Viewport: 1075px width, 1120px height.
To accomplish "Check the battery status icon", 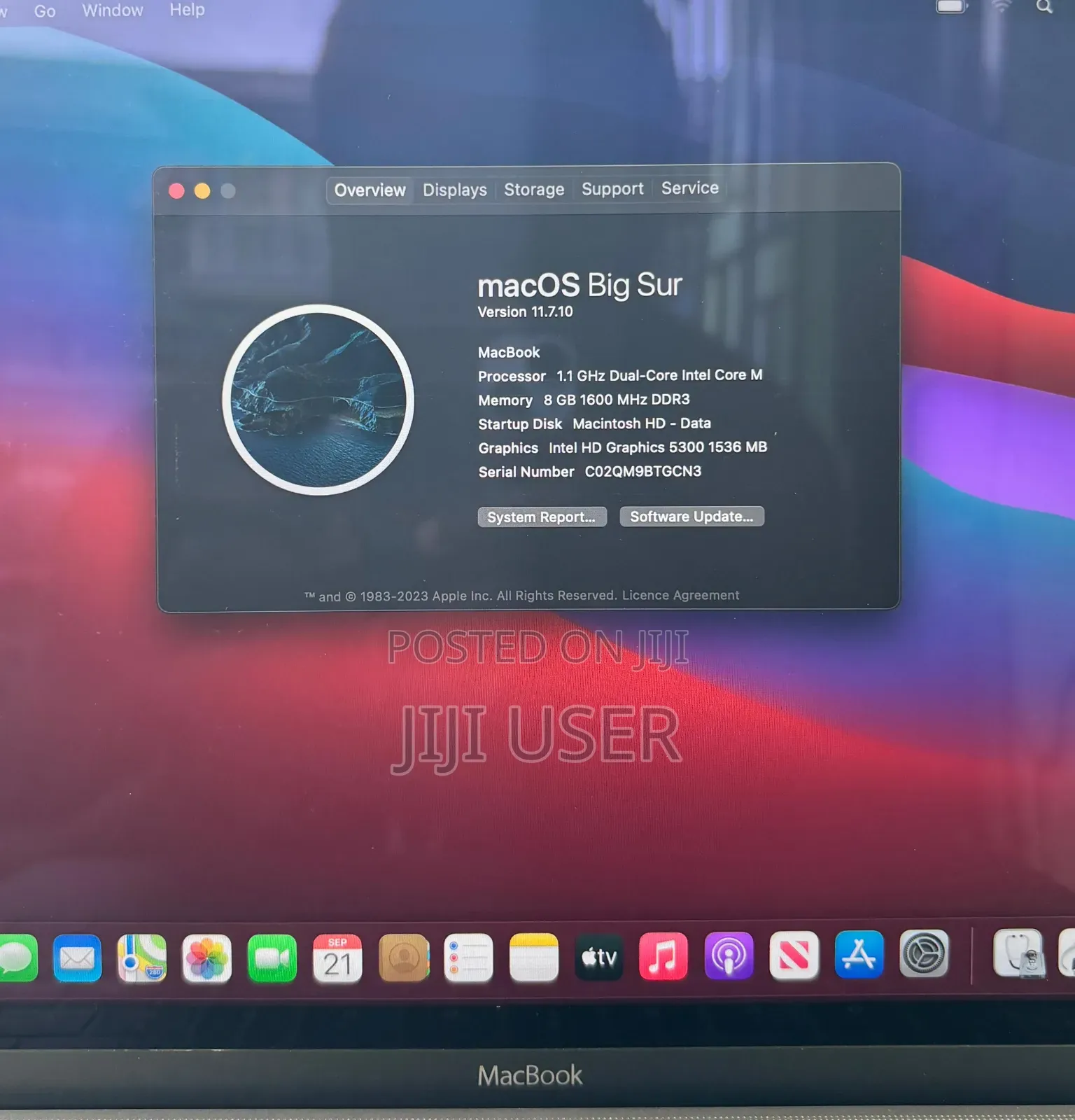I will (952, 6).
